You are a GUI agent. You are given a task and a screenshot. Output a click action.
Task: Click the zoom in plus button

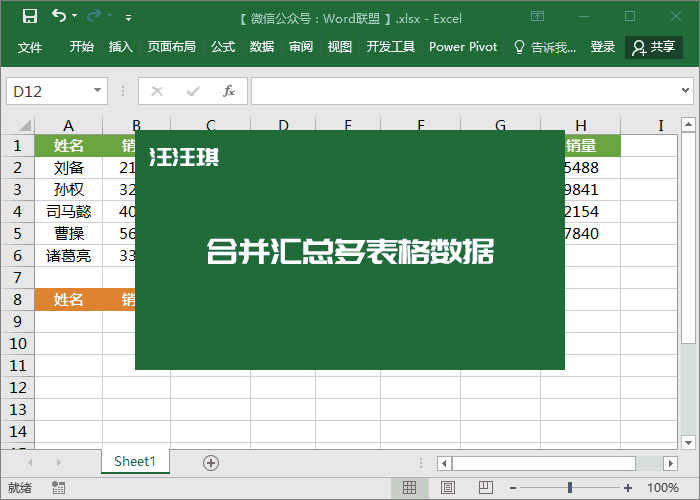pos(628,488)
